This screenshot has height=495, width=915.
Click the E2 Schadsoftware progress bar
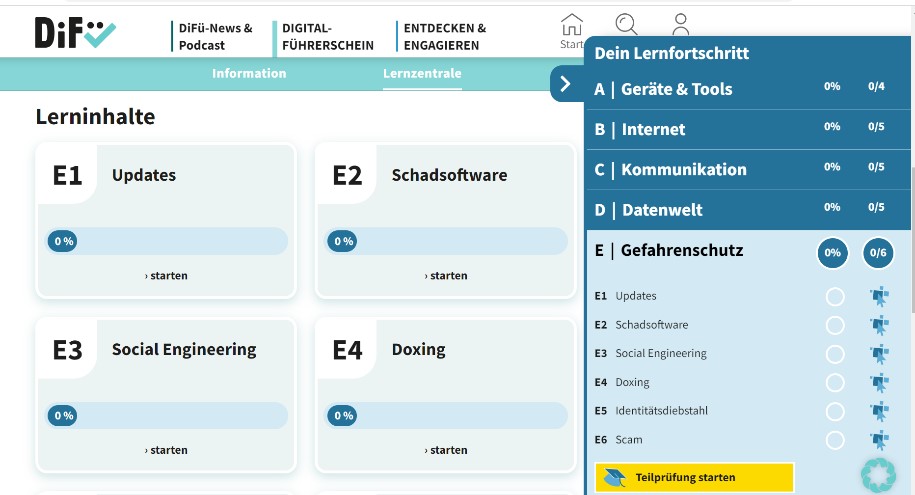pyautogui.click(x=446, y=241)
